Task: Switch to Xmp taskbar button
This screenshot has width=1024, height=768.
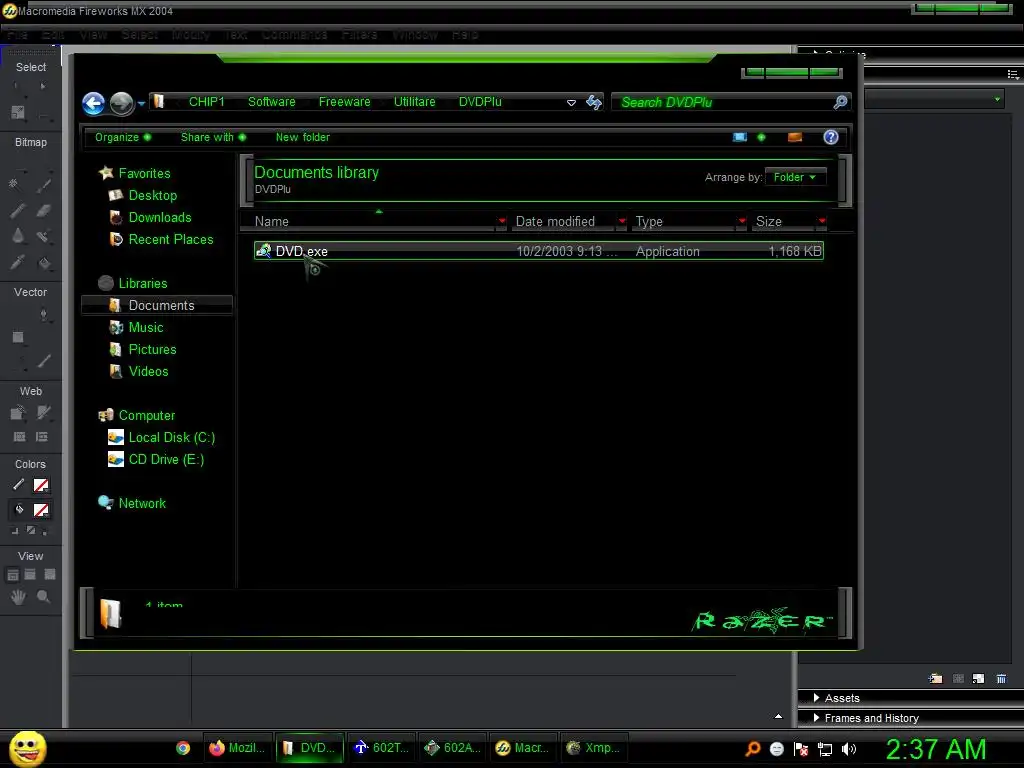Action: pyautogui.click(x=593, y=748)
